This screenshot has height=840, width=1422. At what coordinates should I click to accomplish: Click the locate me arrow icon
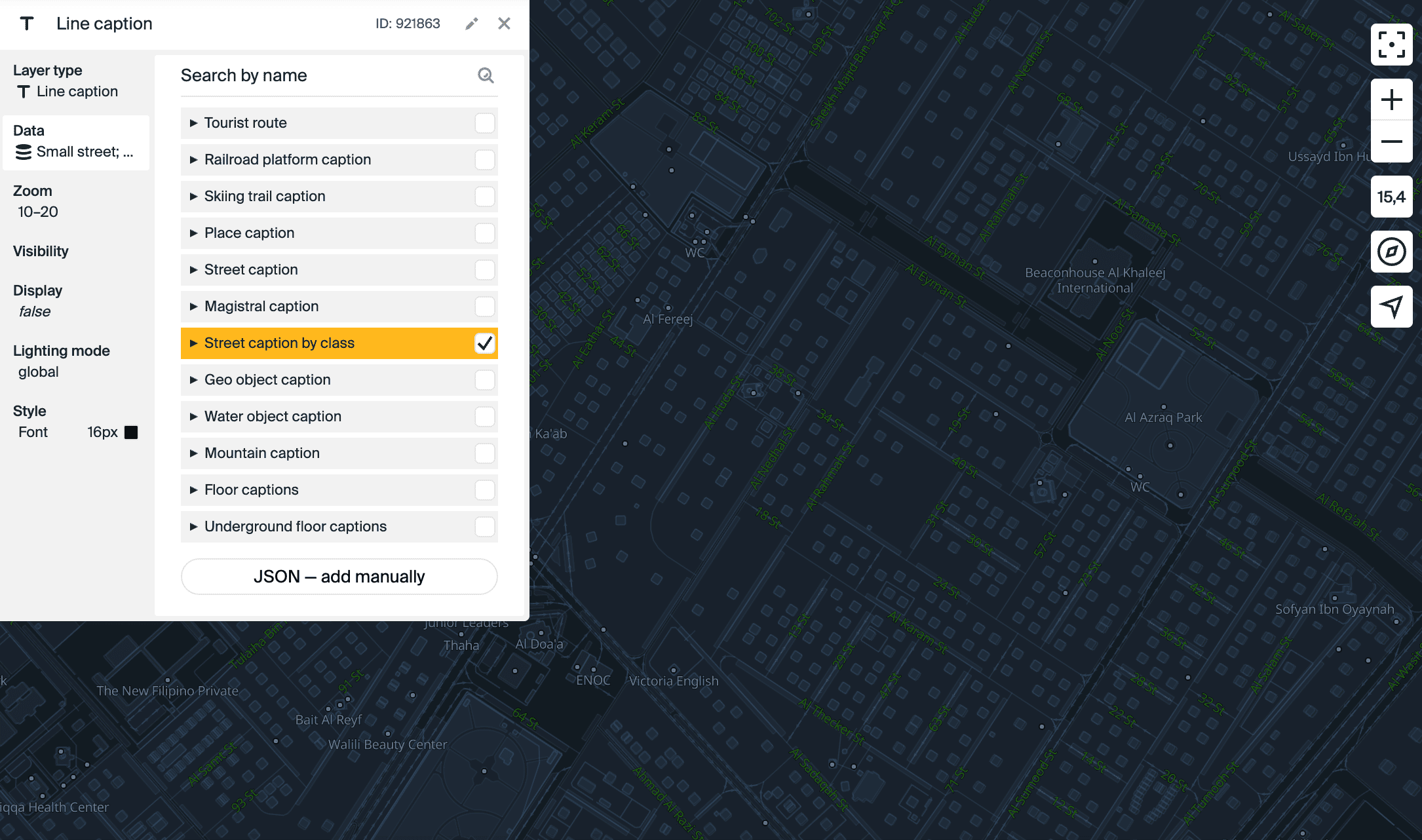pyautogui.click(x=1391, y=306)
